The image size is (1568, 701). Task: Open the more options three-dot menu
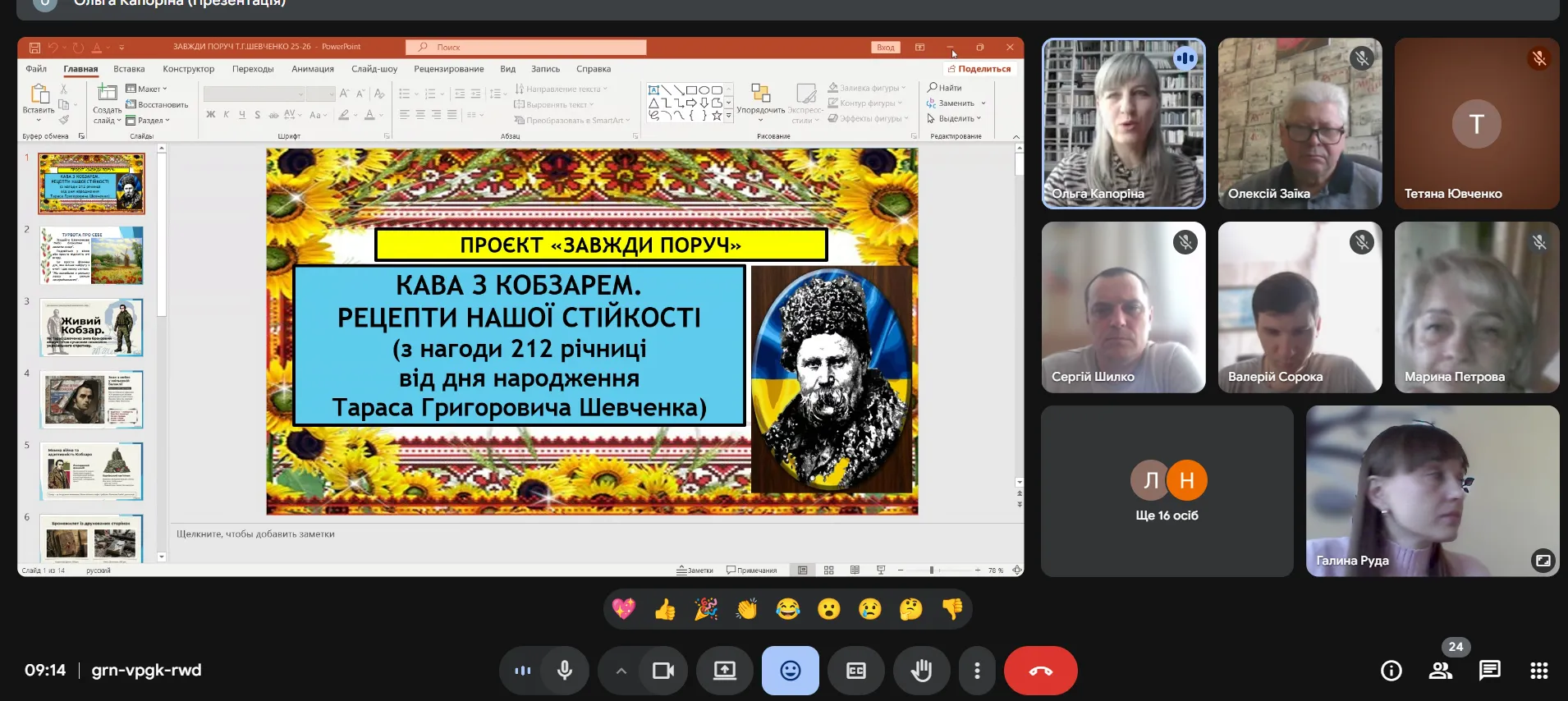coord(977,671)
